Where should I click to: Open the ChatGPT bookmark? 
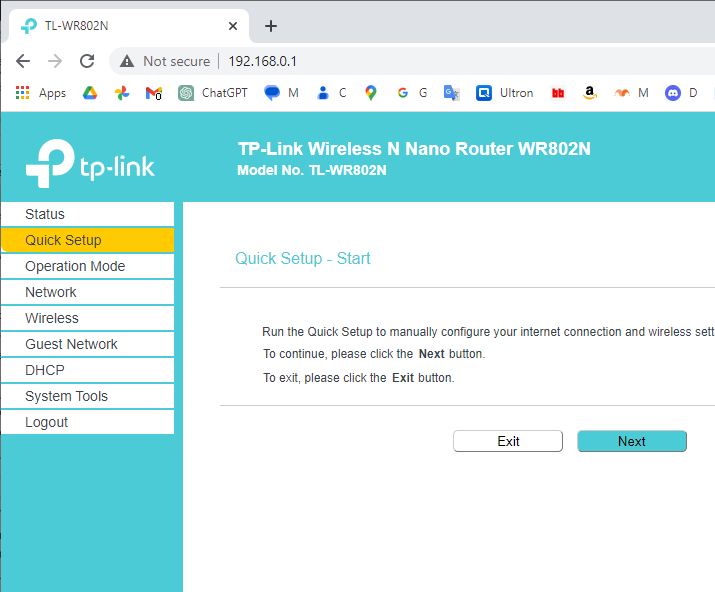click(x=212, y=93)
